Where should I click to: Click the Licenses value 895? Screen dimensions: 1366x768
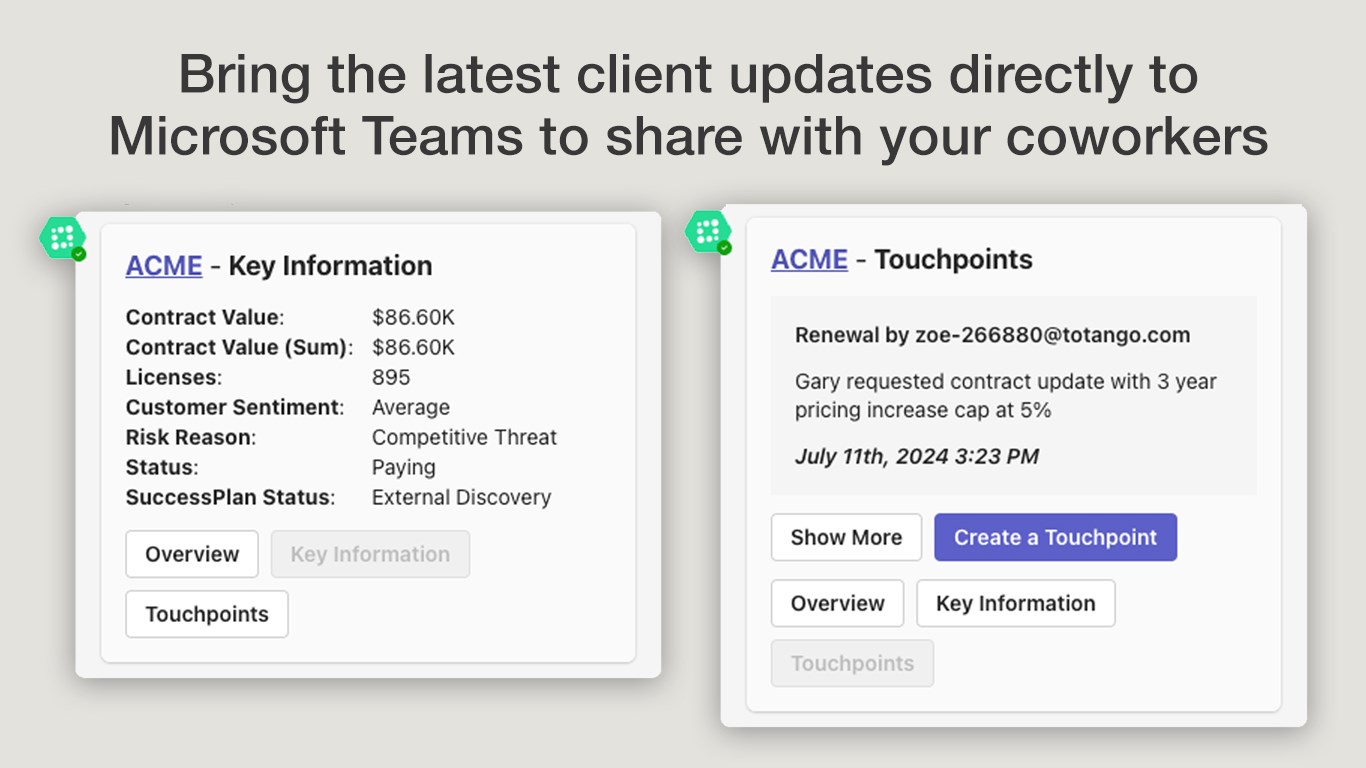[391, 377]
